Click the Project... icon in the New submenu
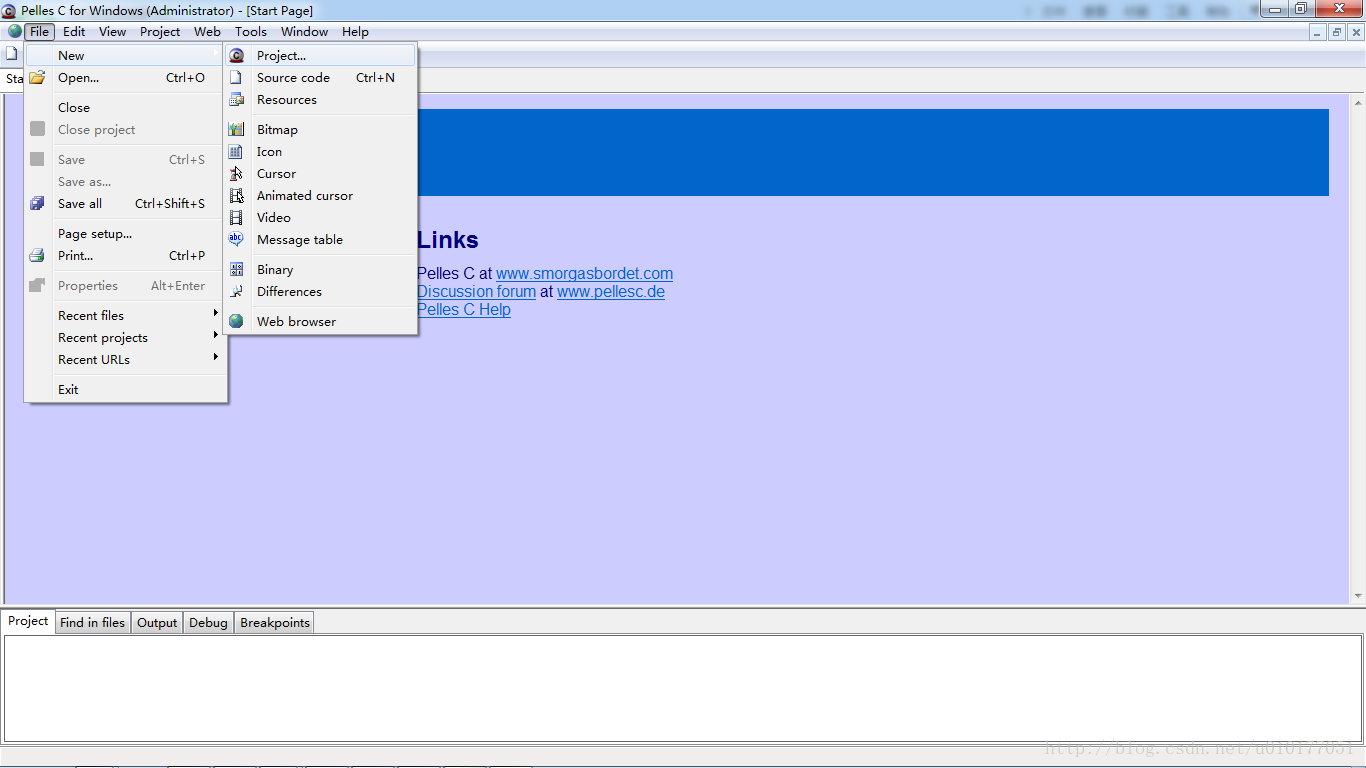This screenshot has width=1366, height=768. tap(236, 56)
